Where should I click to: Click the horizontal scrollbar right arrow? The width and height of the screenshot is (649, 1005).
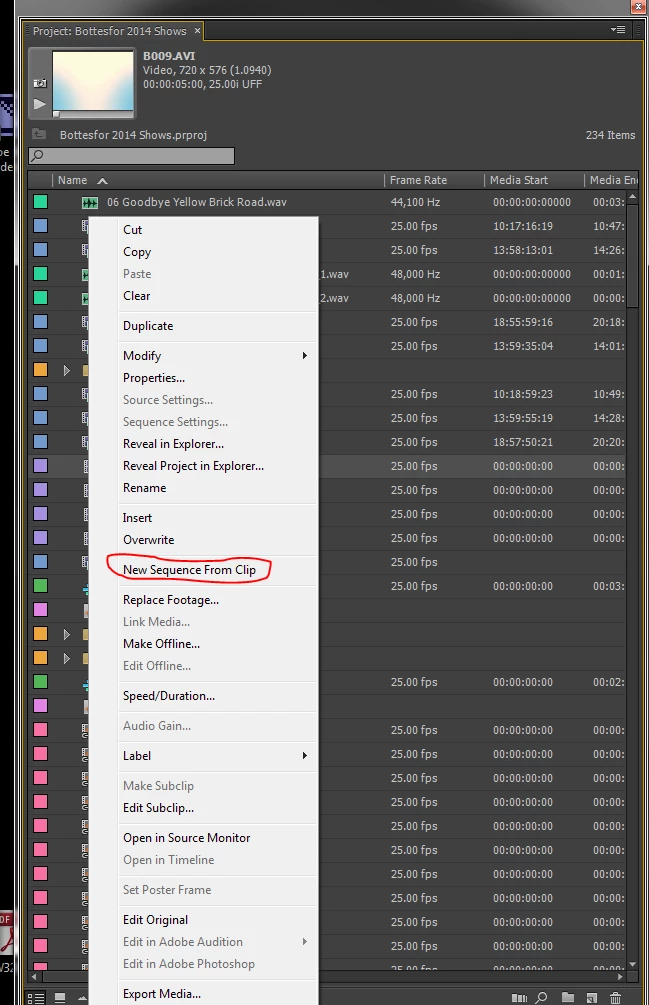620,976
